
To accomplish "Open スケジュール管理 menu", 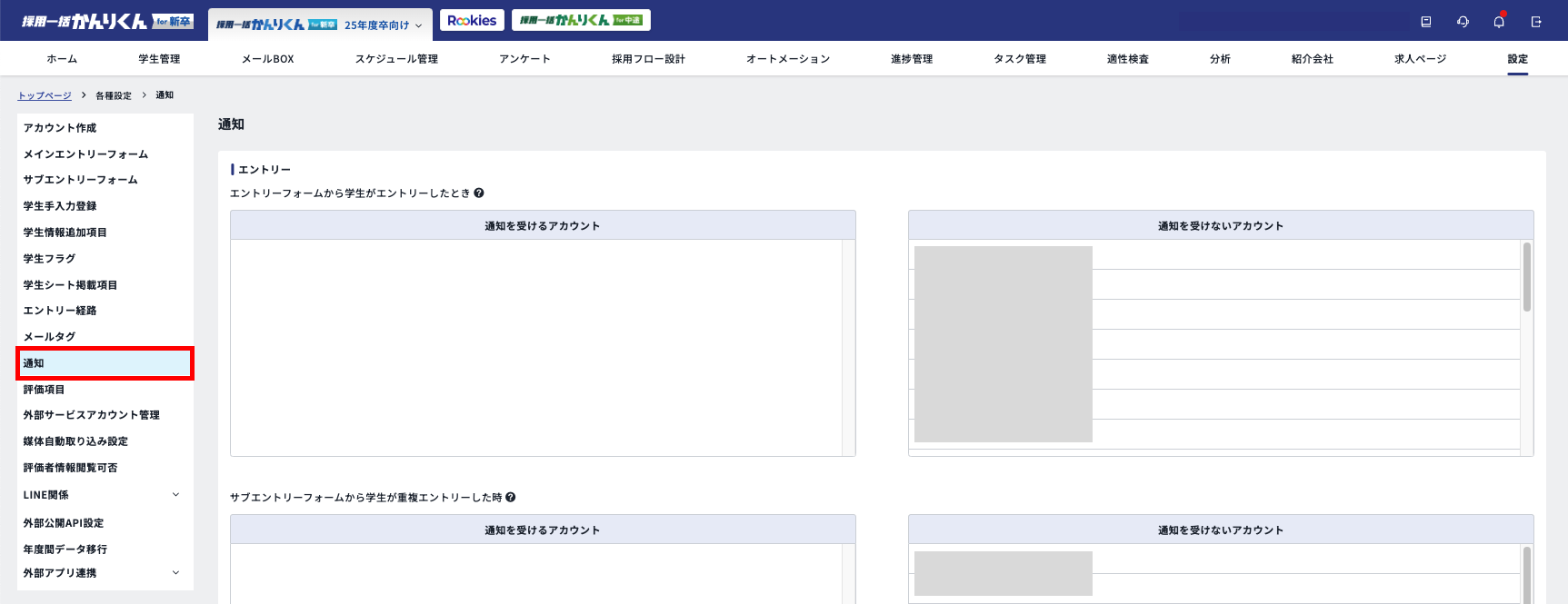I will tap(396, 59).
